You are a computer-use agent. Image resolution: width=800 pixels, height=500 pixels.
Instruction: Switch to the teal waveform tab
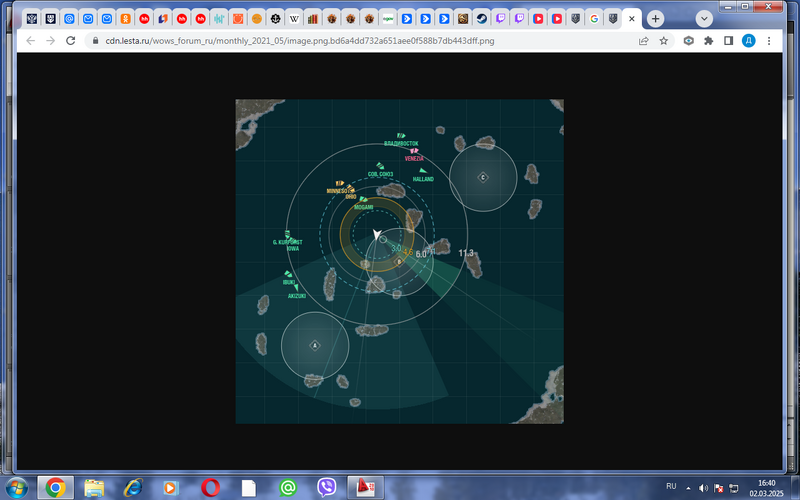coord(219,19)
